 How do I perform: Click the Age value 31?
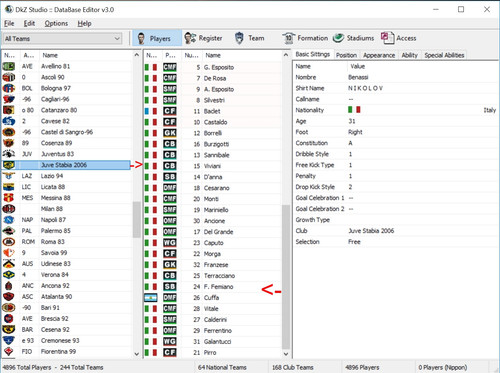point(352,121)
